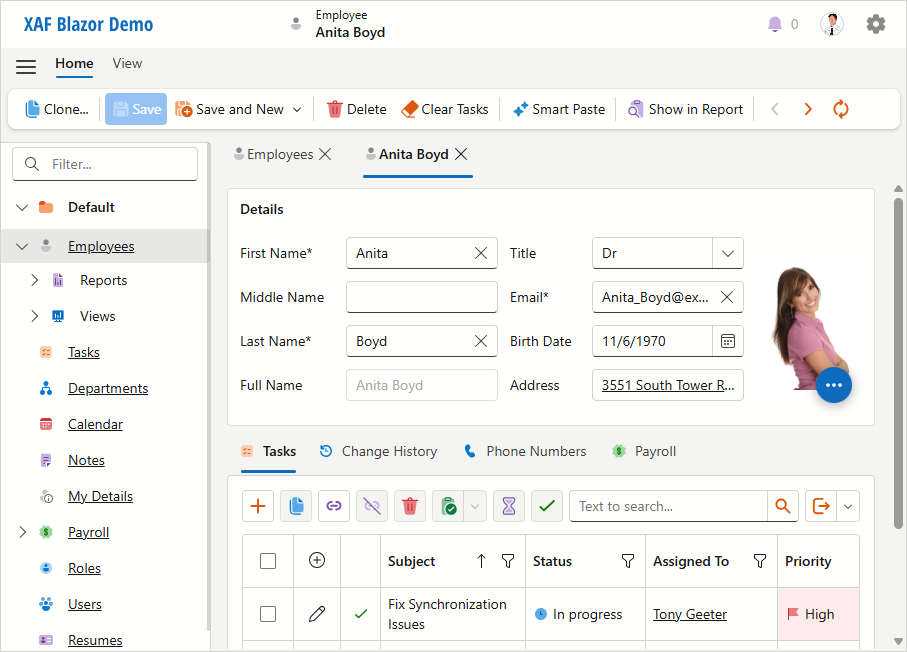Expand the Reports tree node
This screenshot has height=652, width=907.
[x=35, y=281]
